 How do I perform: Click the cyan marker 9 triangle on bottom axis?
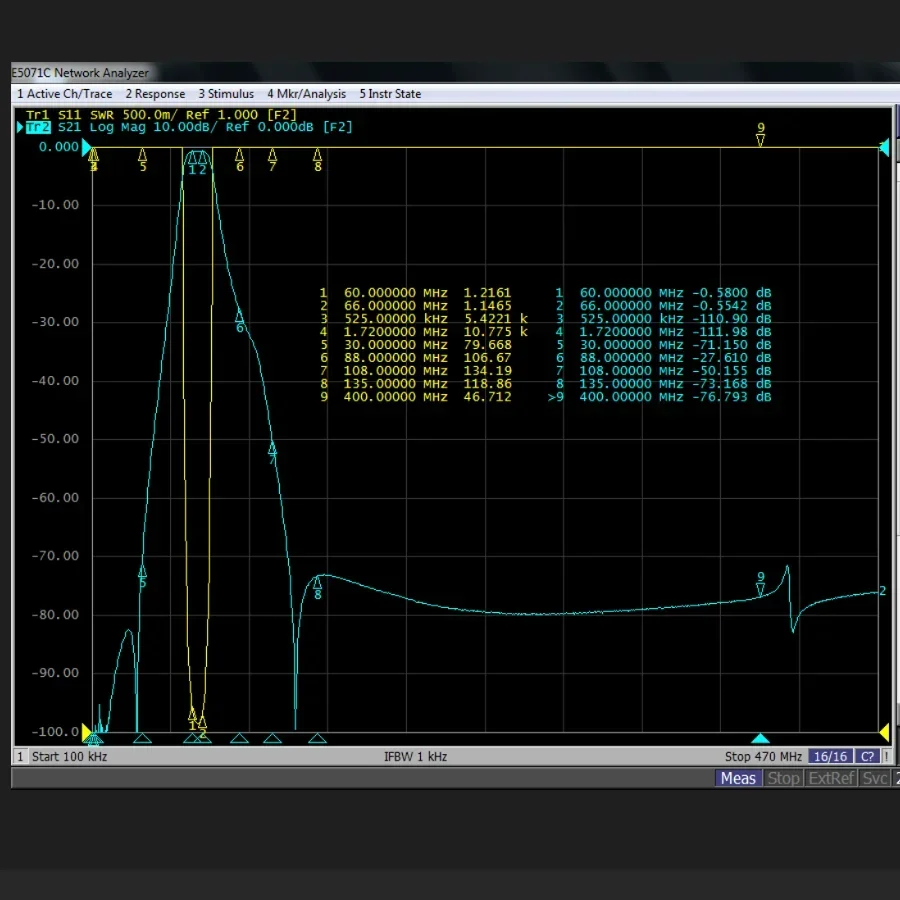761,739
